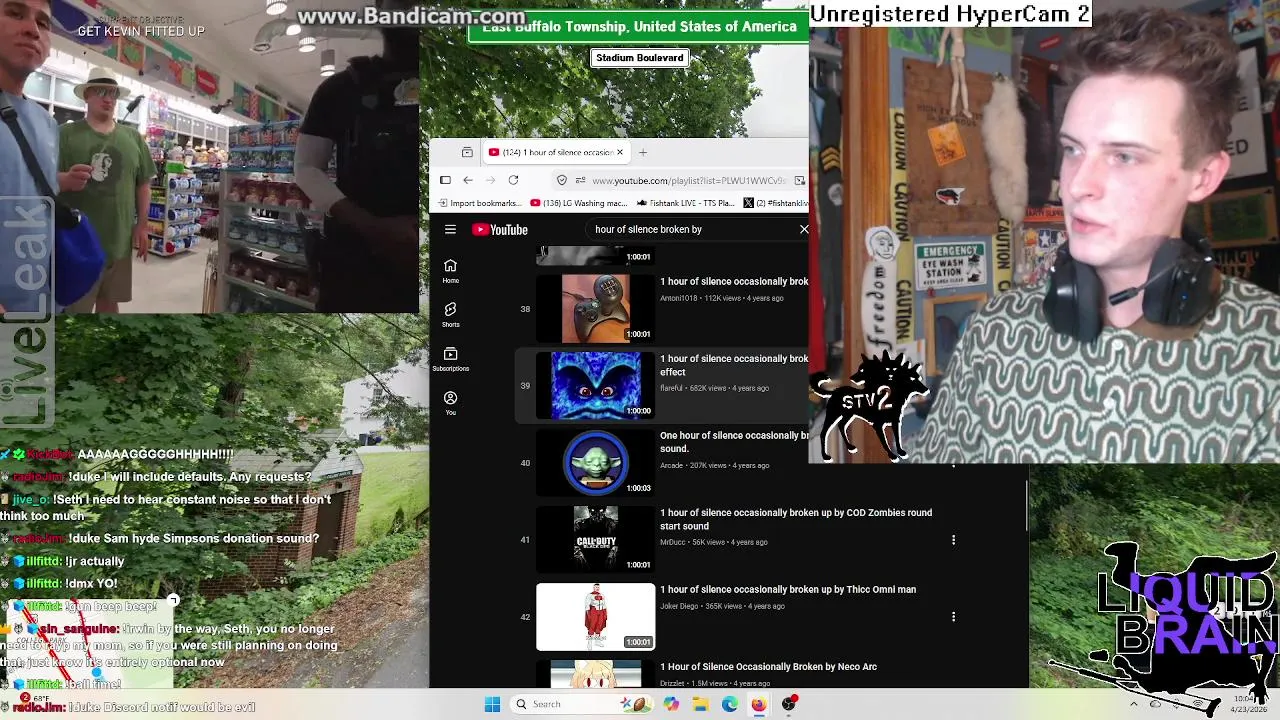Screen dimensions: 1280x720
Task: Switch to Firefox in the taskbar
Action: pyautogui.click(x=759, y=704)
